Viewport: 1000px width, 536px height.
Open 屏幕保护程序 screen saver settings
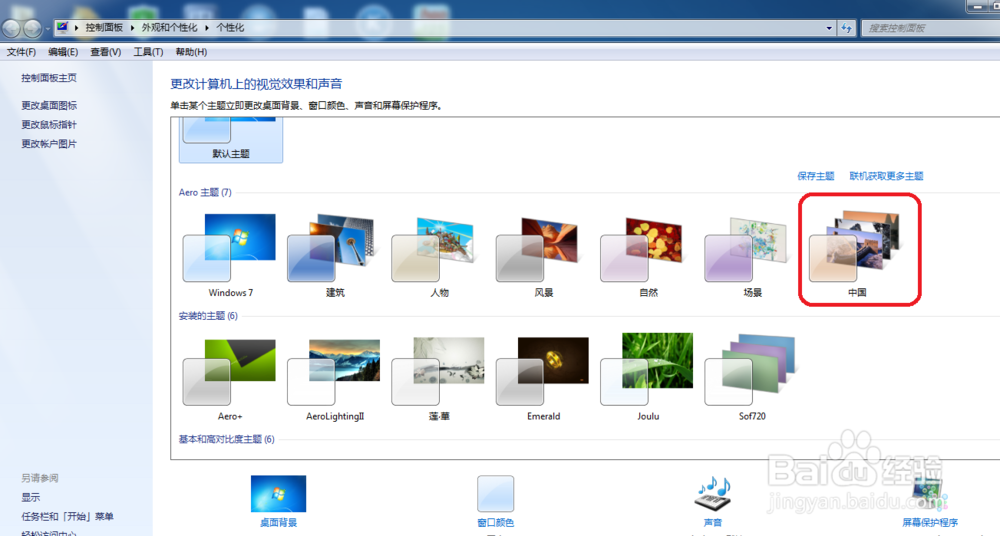coord(930,502)
